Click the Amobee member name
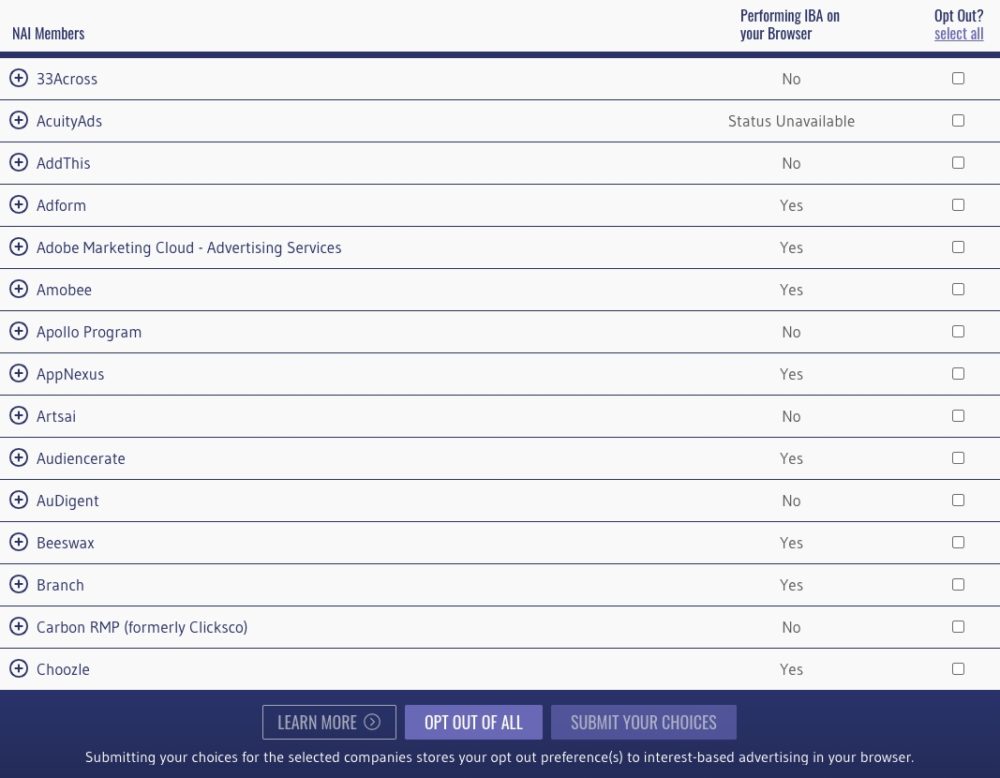The width and height of the screenshot is (1000, 778). (64, 290)
